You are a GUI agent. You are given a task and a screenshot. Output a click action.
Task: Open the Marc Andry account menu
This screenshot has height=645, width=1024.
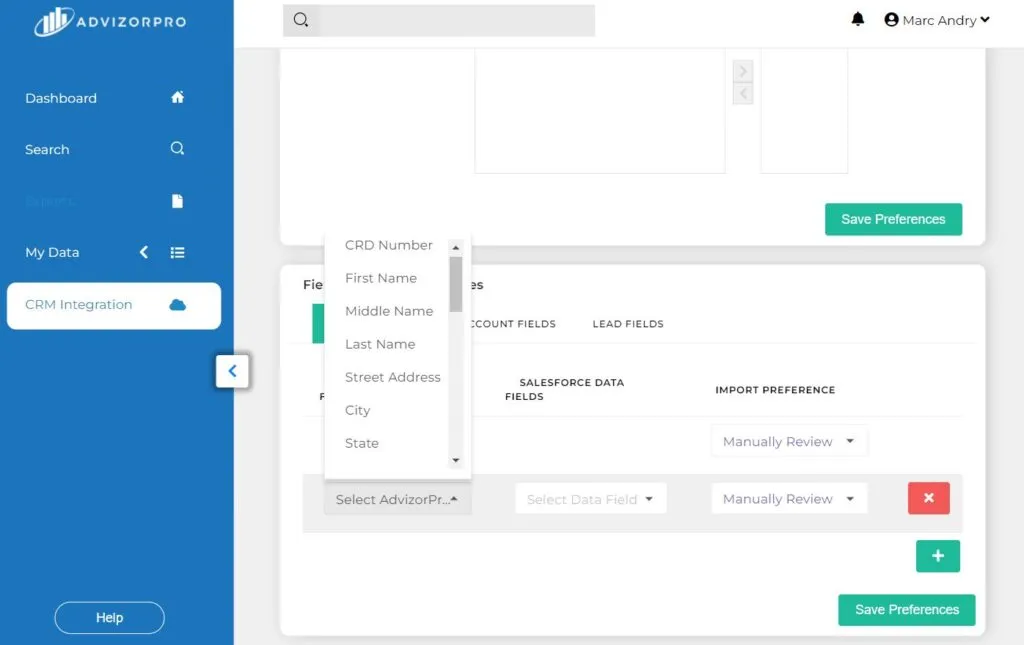click(938, 19)
